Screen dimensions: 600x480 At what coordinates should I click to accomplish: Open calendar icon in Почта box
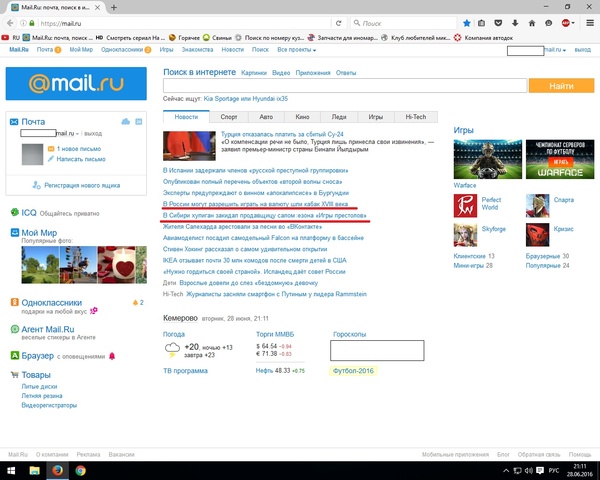pos(139,122)
